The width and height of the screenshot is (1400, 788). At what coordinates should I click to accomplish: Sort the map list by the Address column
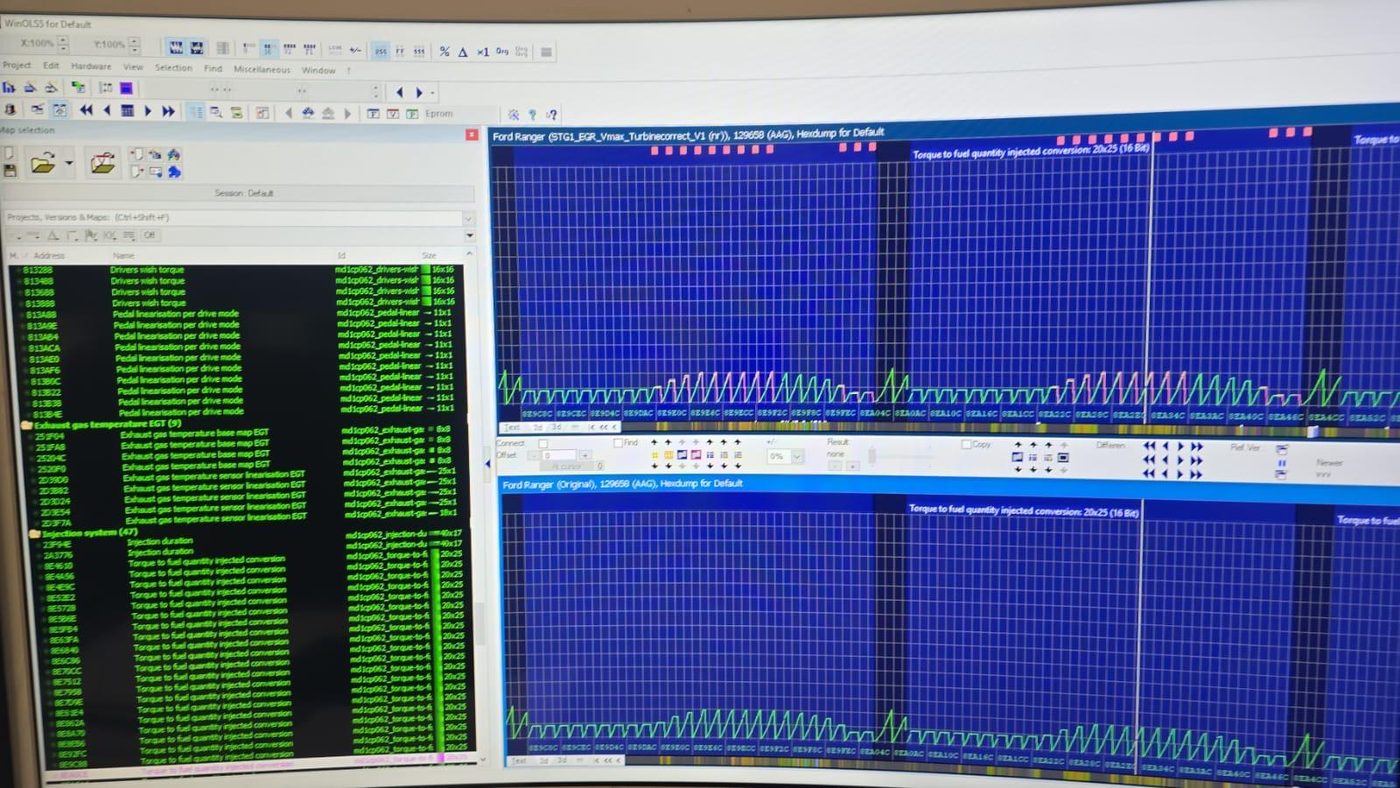coord(50,256)
